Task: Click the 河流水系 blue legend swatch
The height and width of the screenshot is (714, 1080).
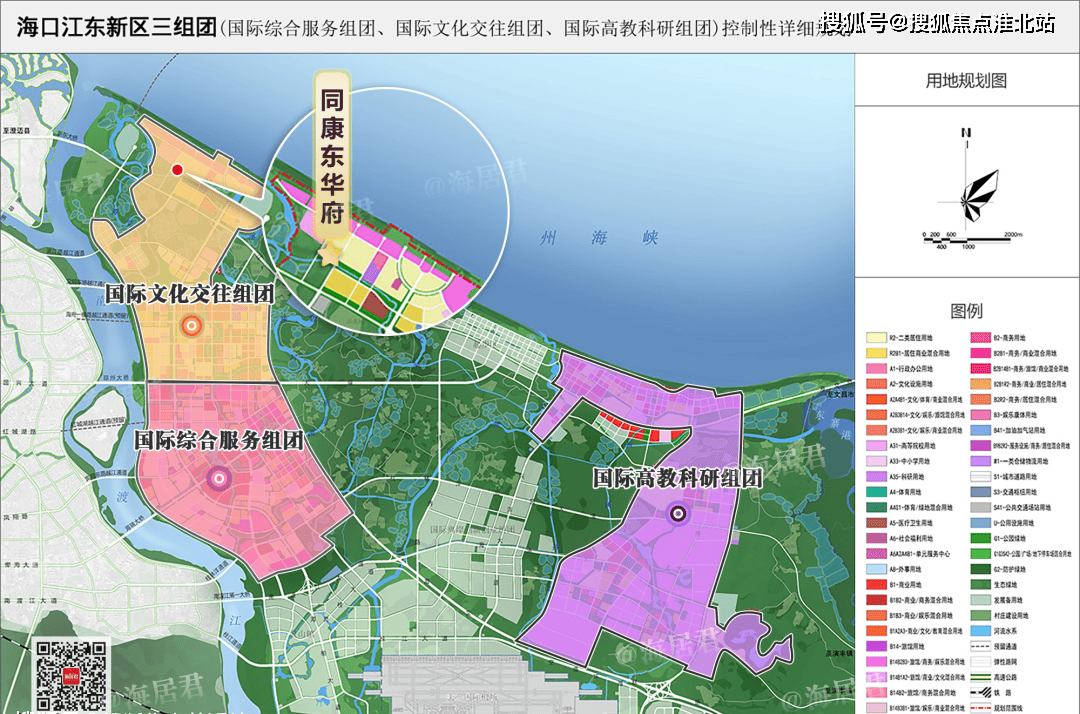Action: [980, 632]
